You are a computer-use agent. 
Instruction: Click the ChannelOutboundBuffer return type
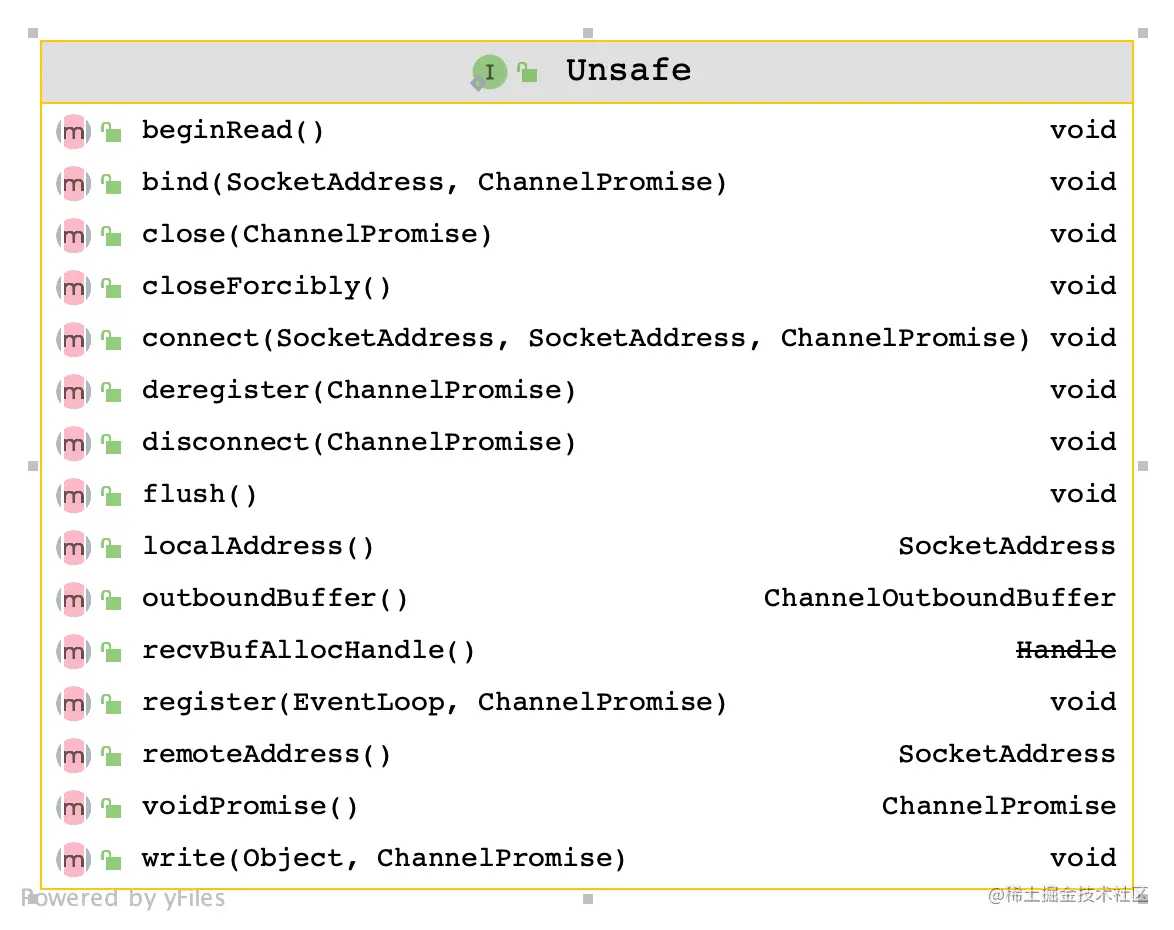point(939,599)
